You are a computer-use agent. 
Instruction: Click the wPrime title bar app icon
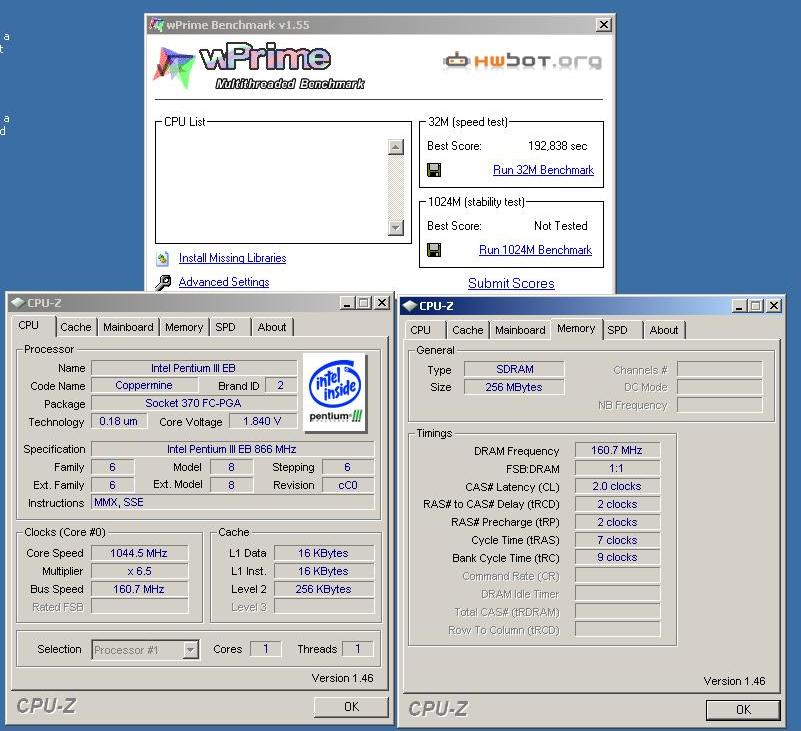[x=157, y=25]
